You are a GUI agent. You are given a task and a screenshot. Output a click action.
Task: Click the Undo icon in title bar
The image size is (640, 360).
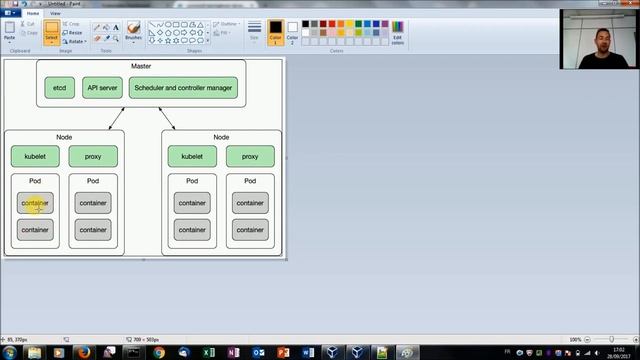click(x=24, y=4)
